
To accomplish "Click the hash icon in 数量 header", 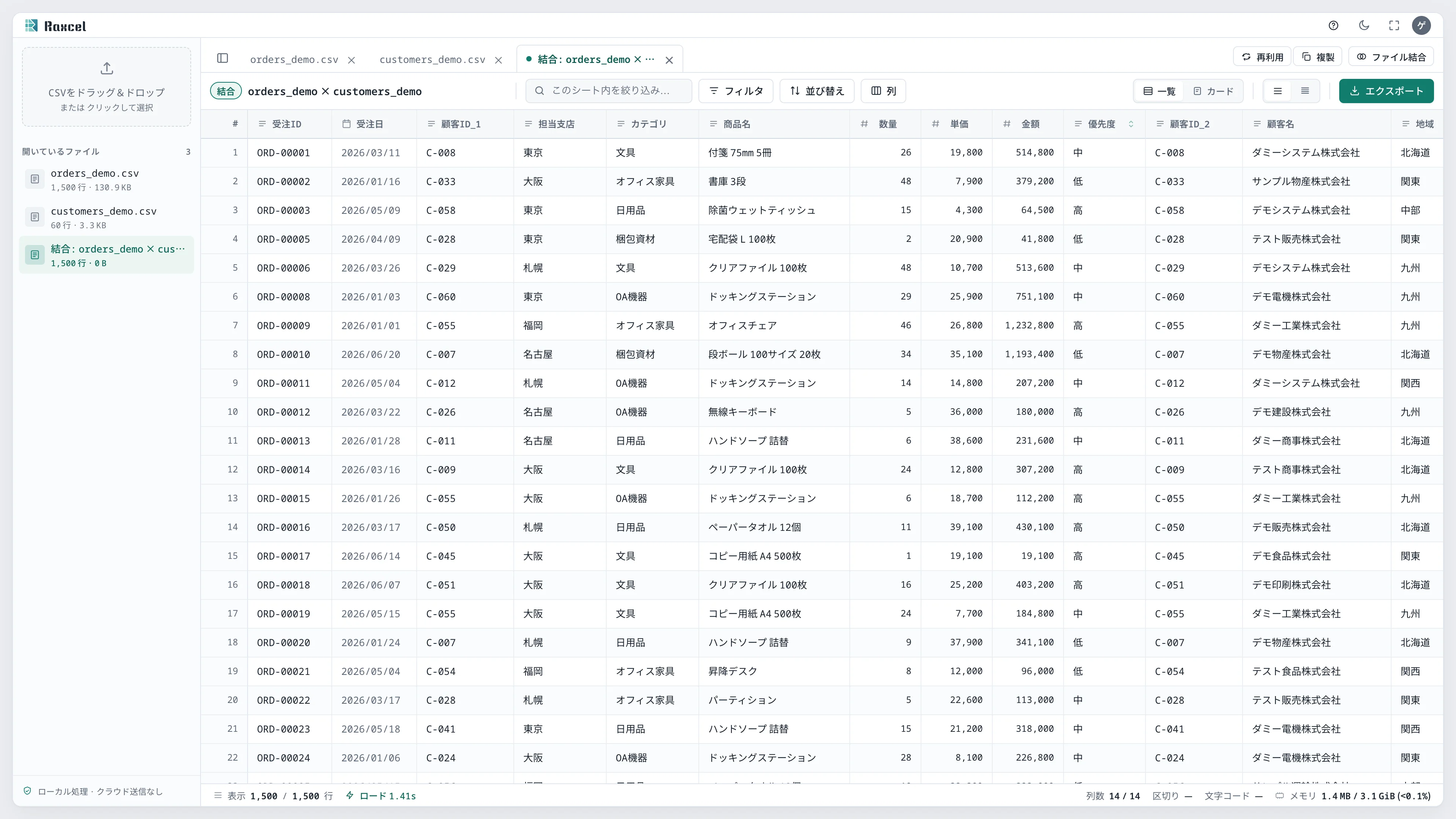I will [x=864, y=124].
